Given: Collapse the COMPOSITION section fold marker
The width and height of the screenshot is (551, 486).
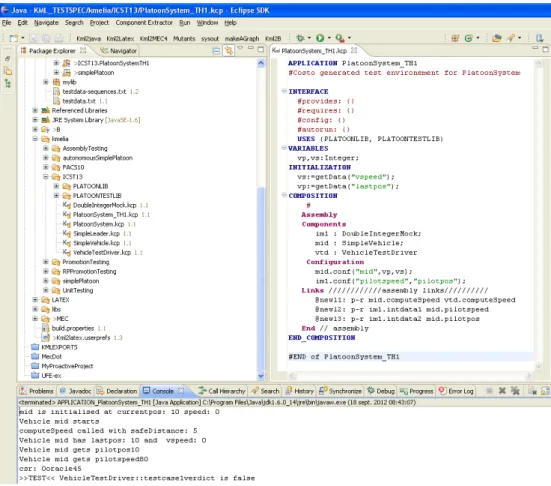Looking at the screenshot, I should (x=284, y=195).
